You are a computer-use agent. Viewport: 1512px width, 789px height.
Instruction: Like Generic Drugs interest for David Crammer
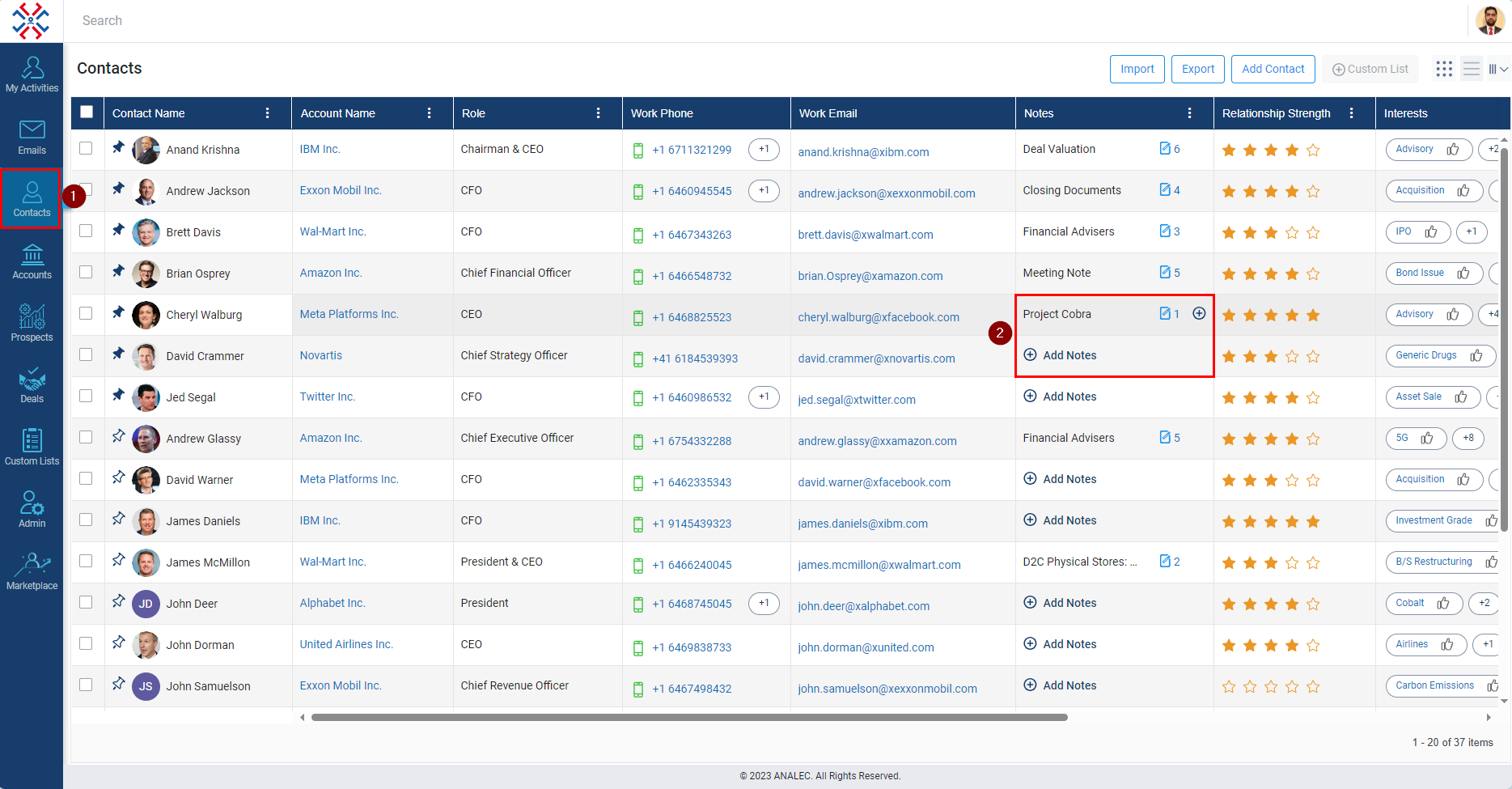pyautogui.click(x=1476, y=355)
